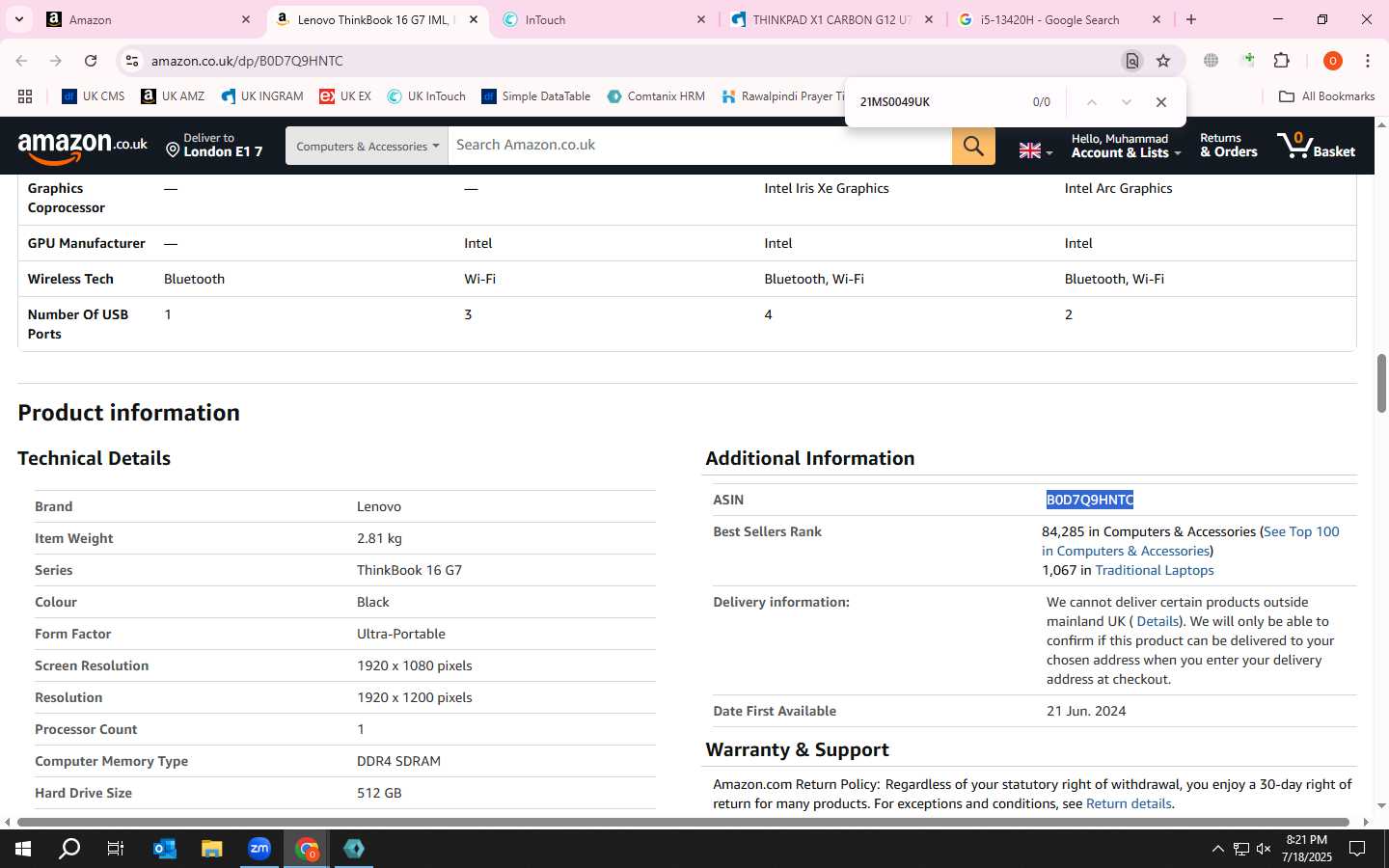Reload the Amazon page

coord(91,61)
